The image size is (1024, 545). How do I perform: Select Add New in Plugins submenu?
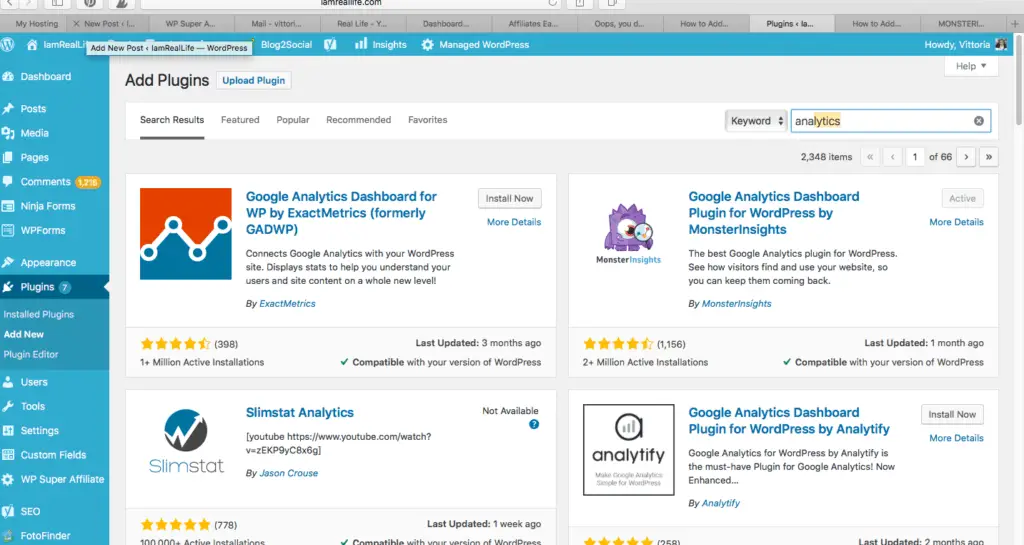(24, 334)
